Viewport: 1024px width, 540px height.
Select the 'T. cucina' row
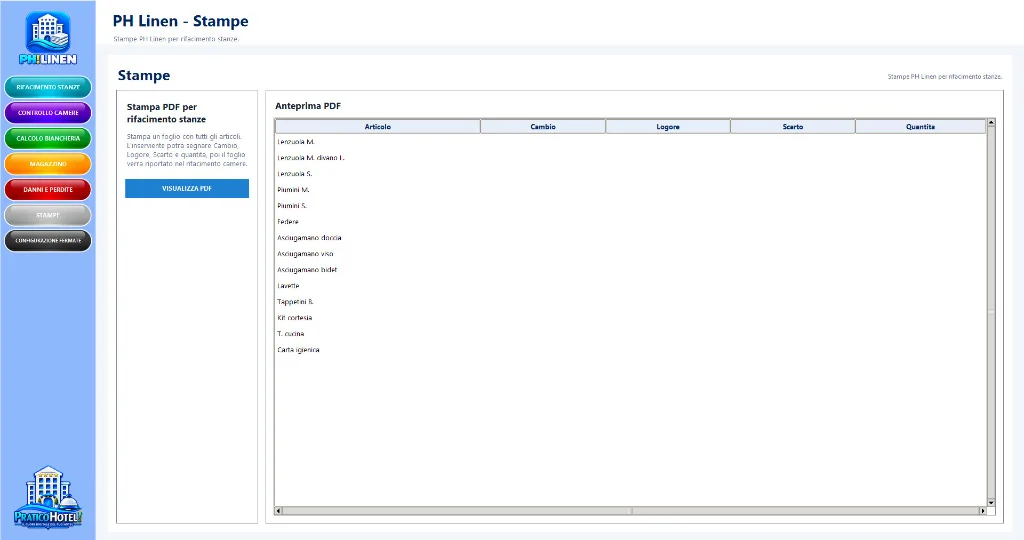630,334
